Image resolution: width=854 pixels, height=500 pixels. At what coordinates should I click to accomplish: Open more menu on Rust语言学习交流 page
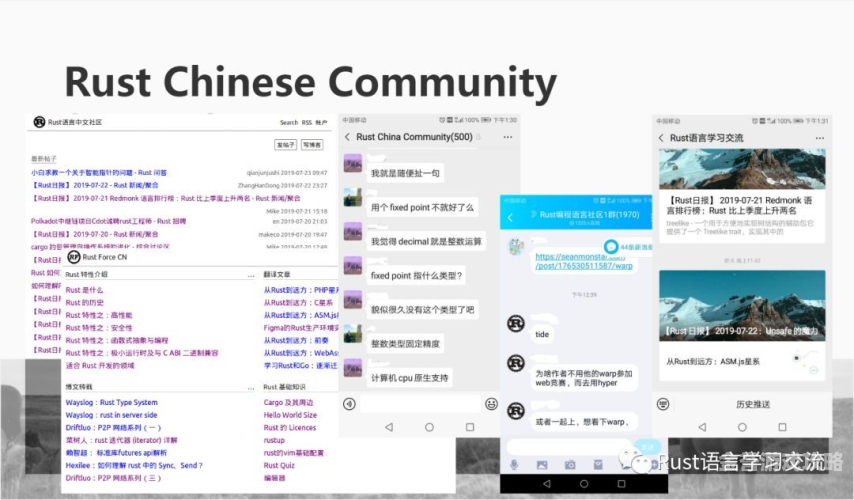[820, 138]
